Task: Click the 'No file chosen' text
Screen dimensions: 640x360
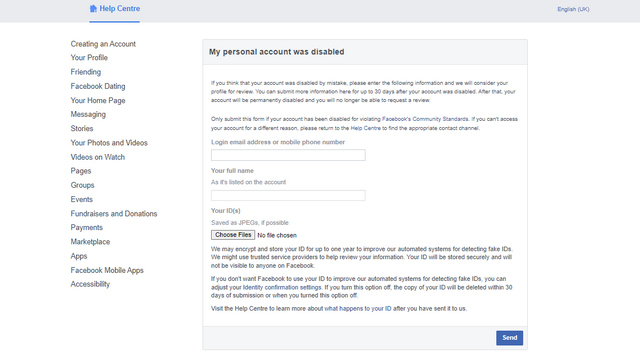Action: [x=277, y=236]
